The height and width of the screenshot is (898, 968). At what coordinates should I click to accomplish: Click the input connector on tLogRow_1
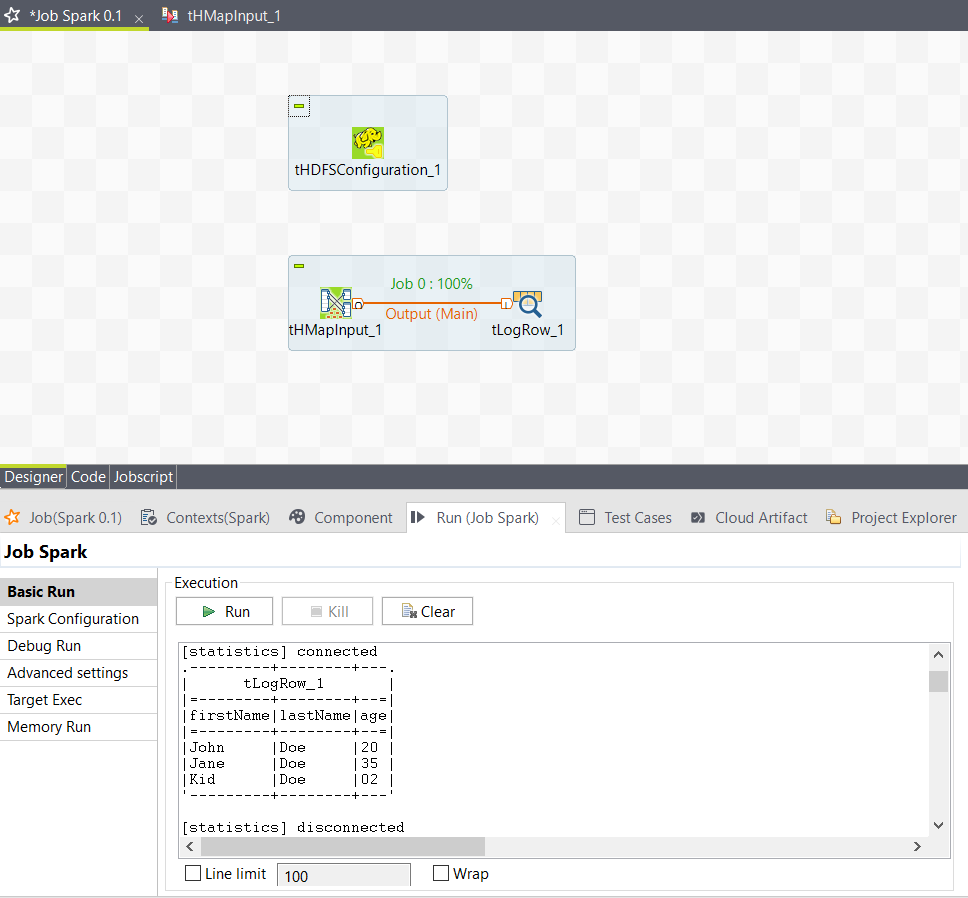click(x=506, y=303)
